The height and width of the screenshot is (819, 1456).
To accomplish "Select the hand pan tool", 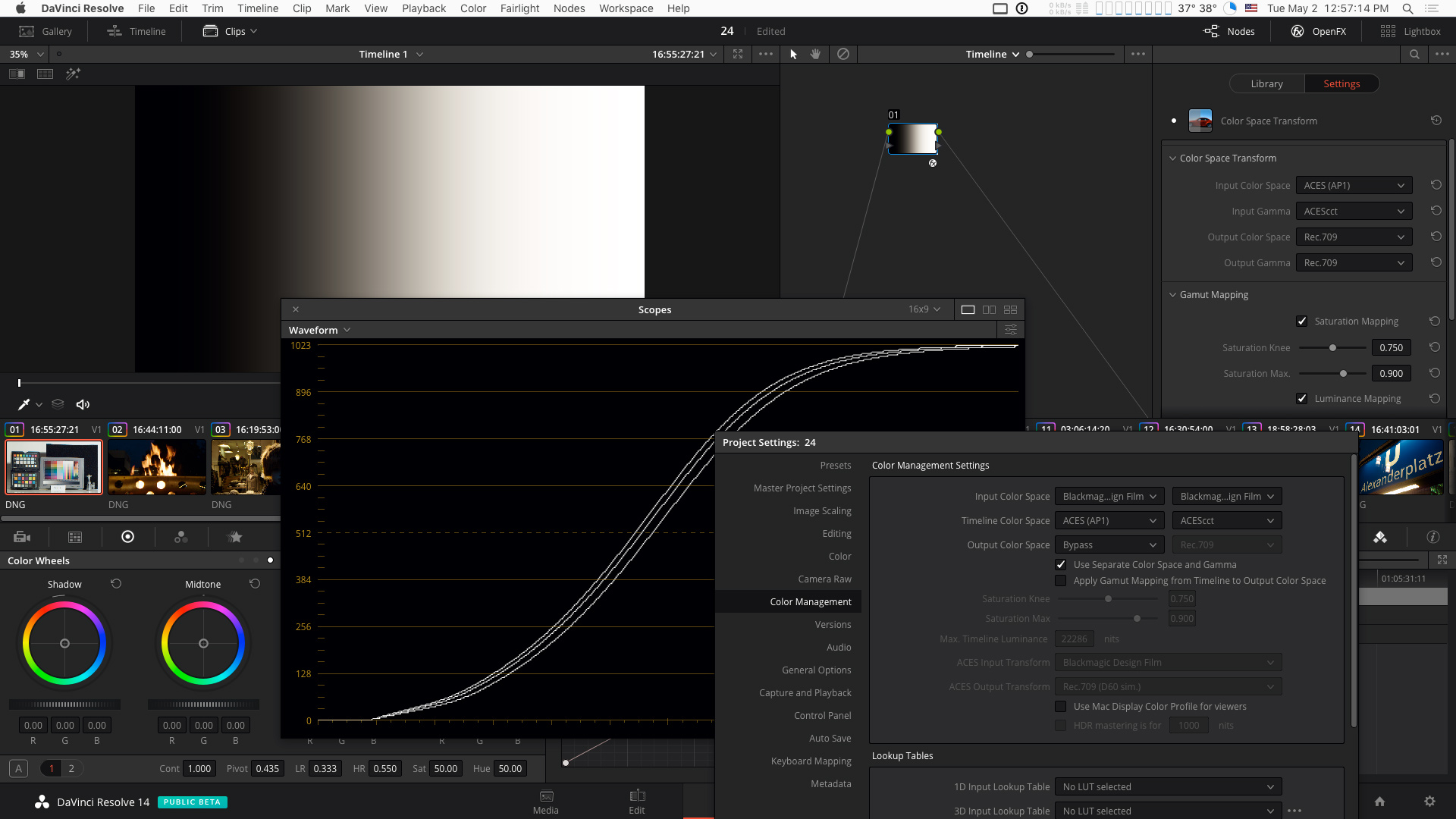I will tap(816, 54).
